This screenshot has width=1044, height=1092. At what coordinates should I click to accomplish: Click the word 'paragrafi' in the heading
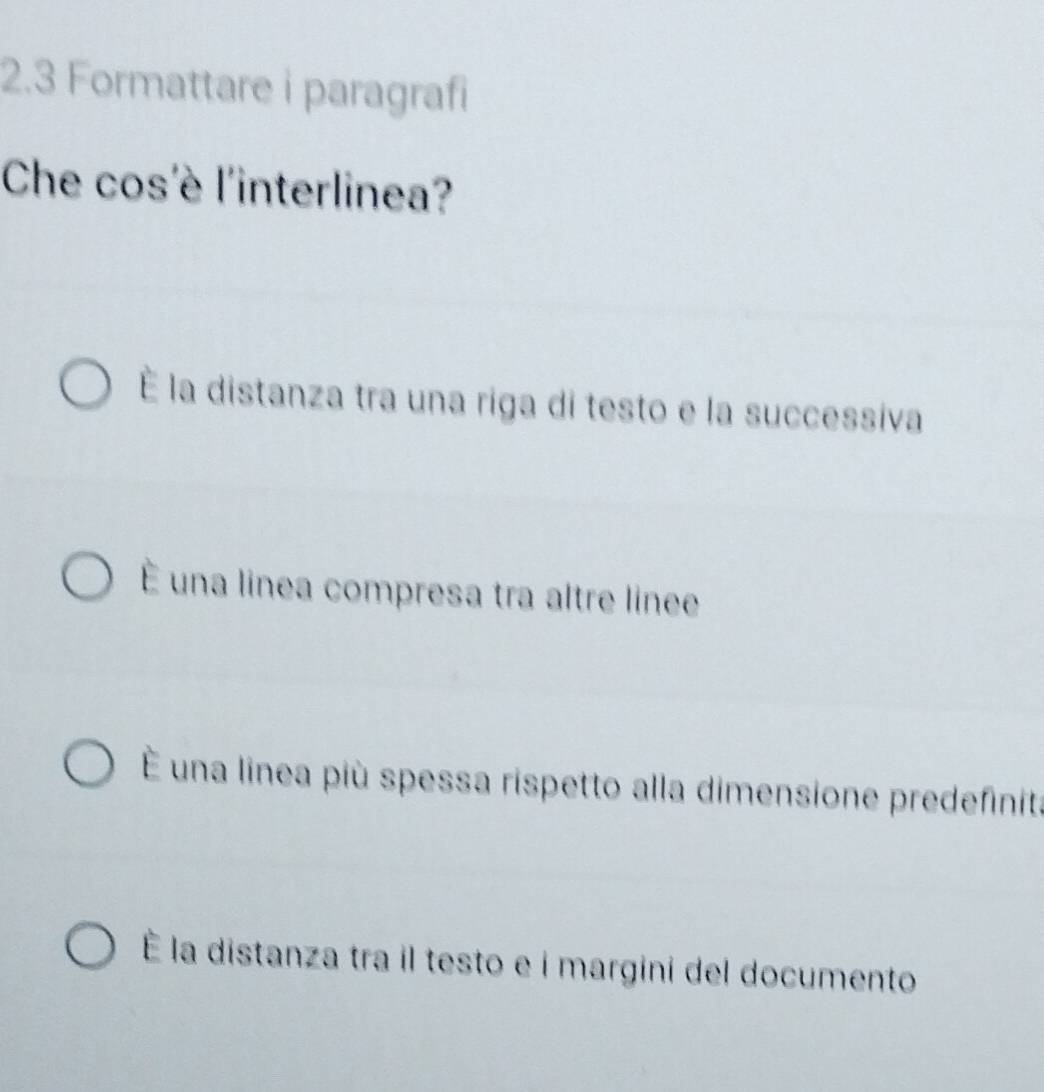[385, 95]
